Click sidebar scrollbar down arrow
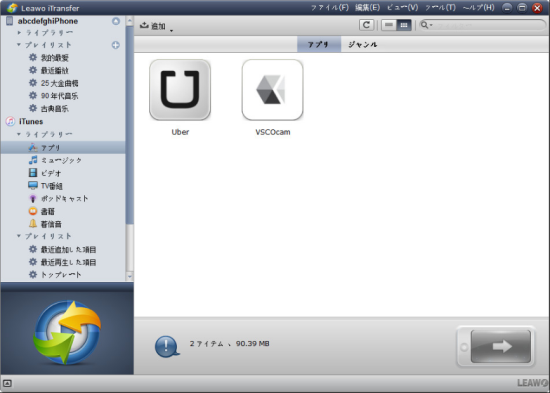The width and height of the screenshot is (550, 393). click(x=129, y=276)
